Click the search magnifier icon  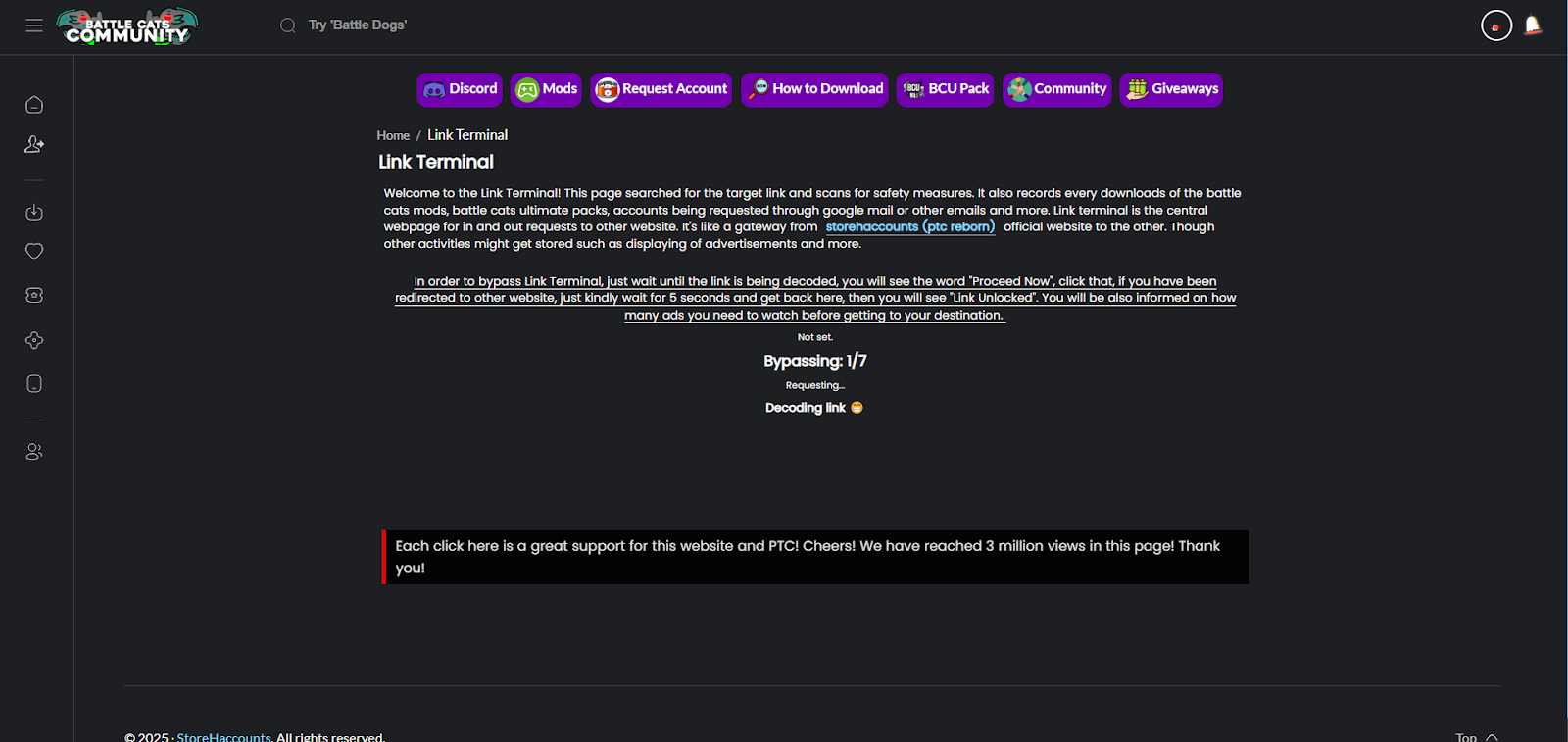point(288,25)
